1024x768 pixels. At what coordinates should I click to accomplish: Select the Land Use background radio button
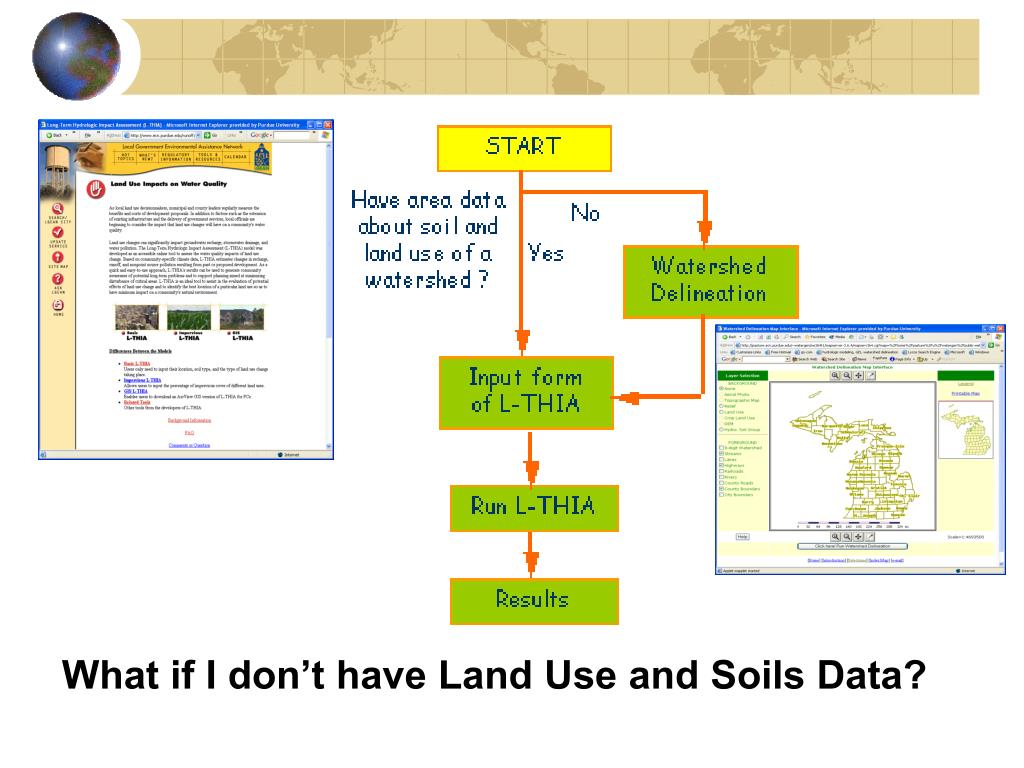click(x=722, y=412)
